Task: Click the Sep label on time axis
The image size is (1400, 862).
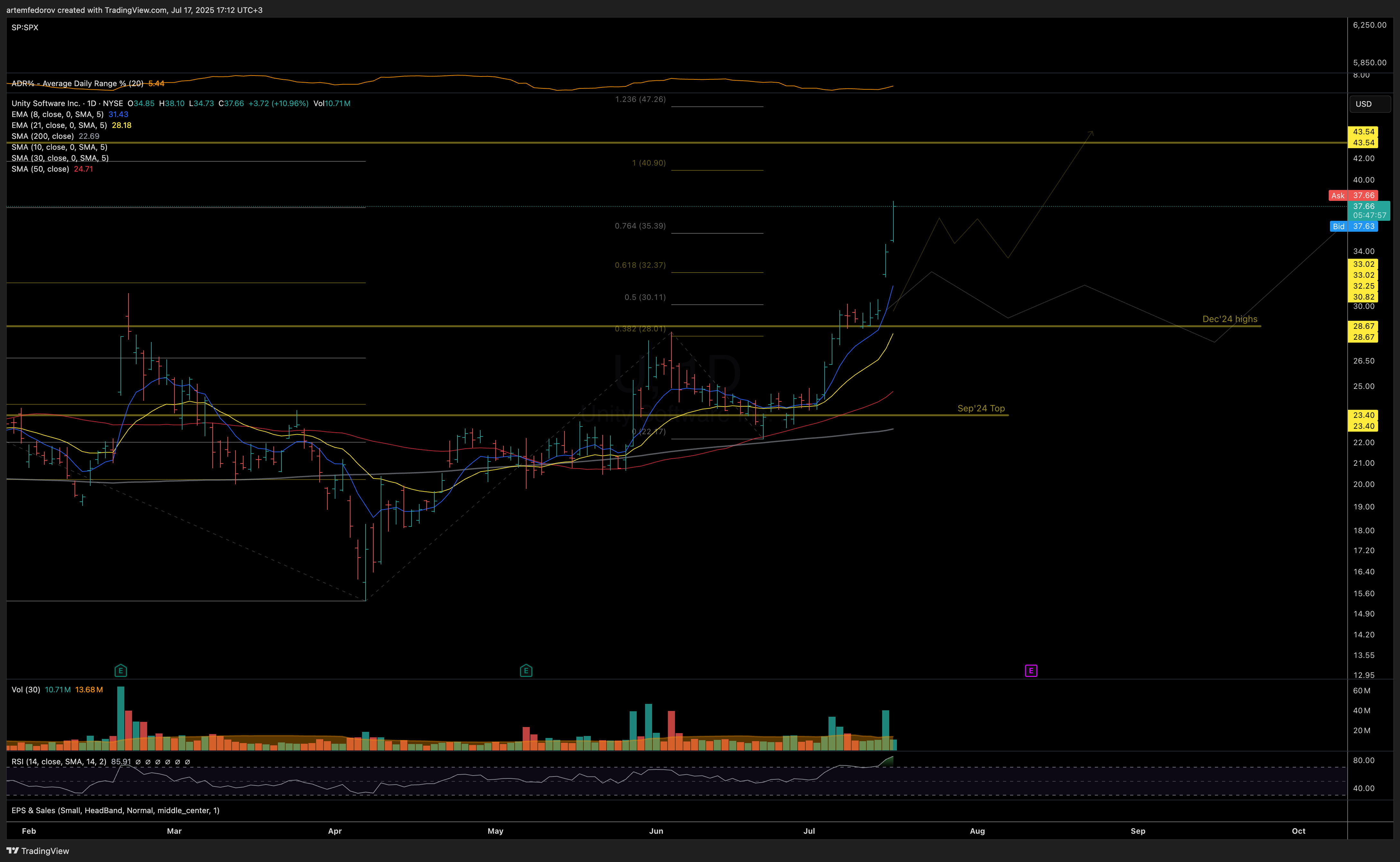Action: click(x=1138, y=831)
